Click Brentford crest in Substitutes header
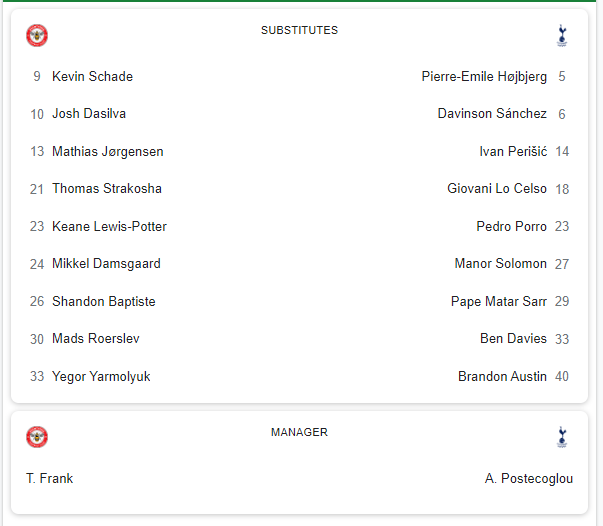The image size is (603, 526). pyautogui.click(x=37, y=35)
